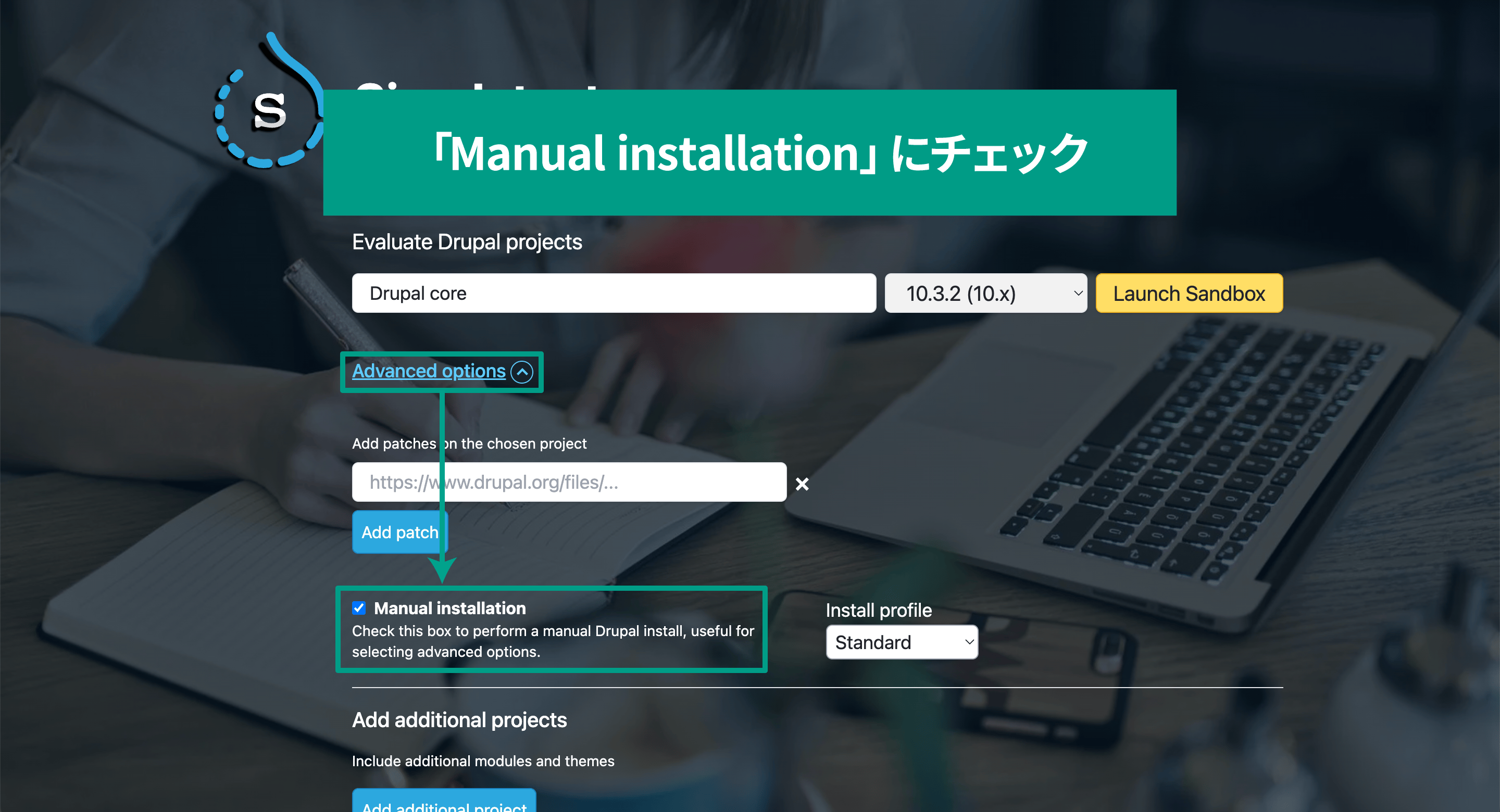
Task: Focus the patch URL input field
Action: click(x=569, y=482)
